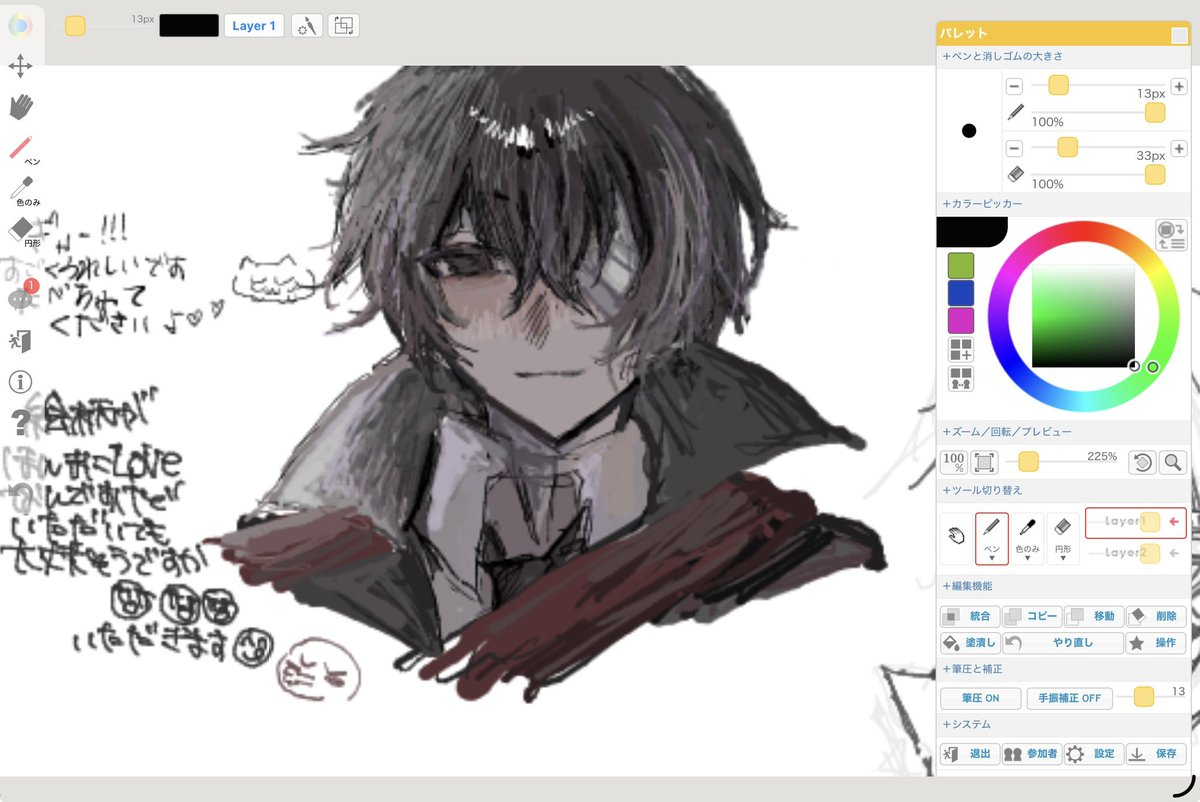
Task: Open the 設定 settings button
Action: tap(1094, 754)
